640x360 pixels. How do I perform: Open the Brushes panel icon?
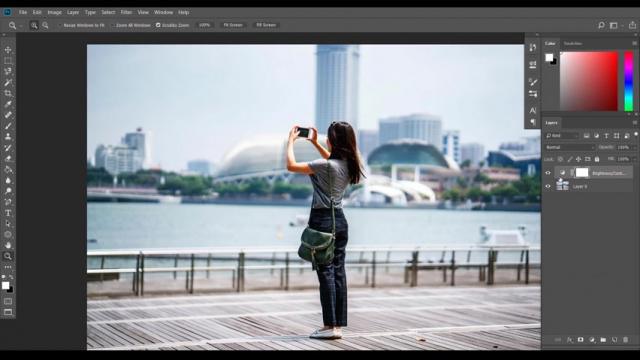(x=533, y=82)
